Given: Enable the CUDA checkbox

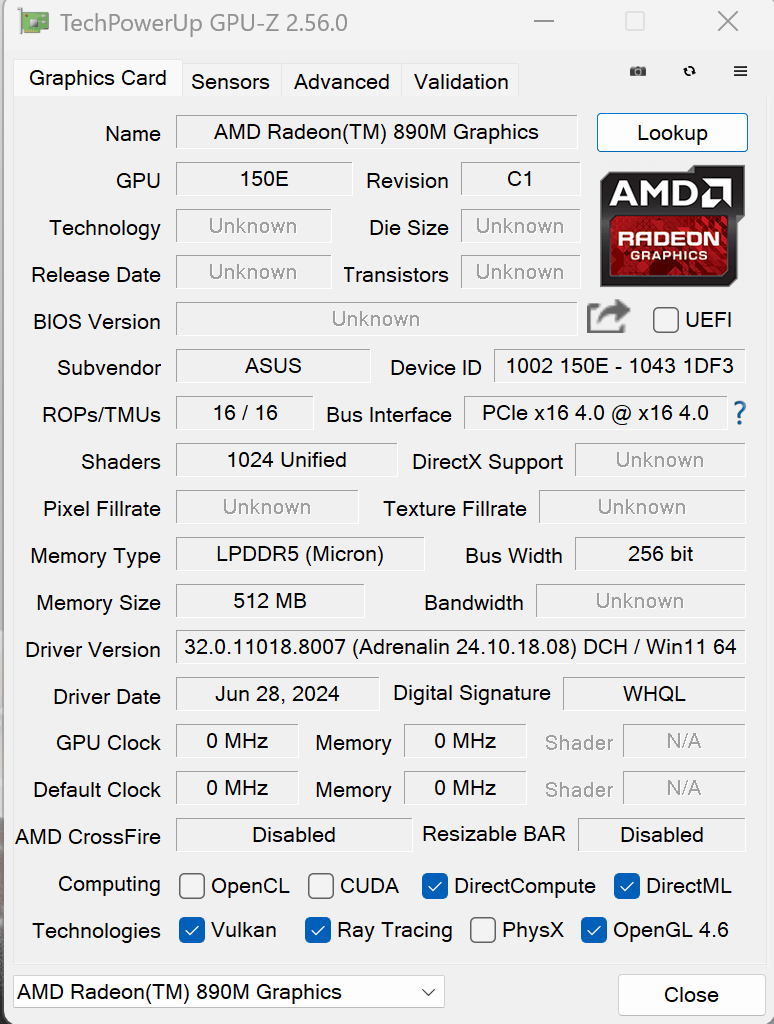Looking at the screenshot, I should point(324,886).
